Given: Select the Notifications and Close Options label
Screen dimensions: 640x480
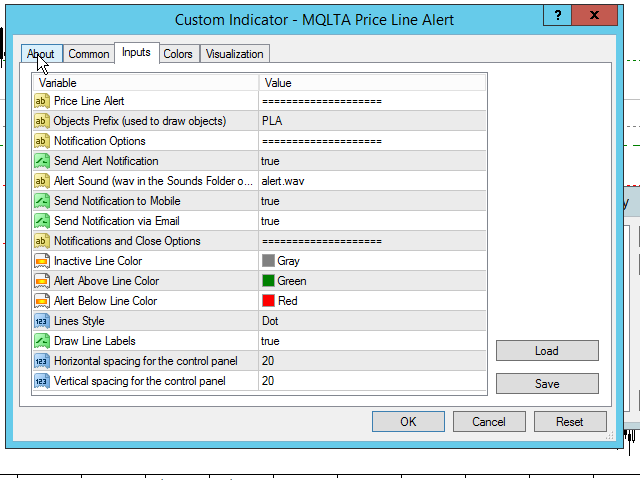Looking at the screenshot, I should [x=127, y=241].
